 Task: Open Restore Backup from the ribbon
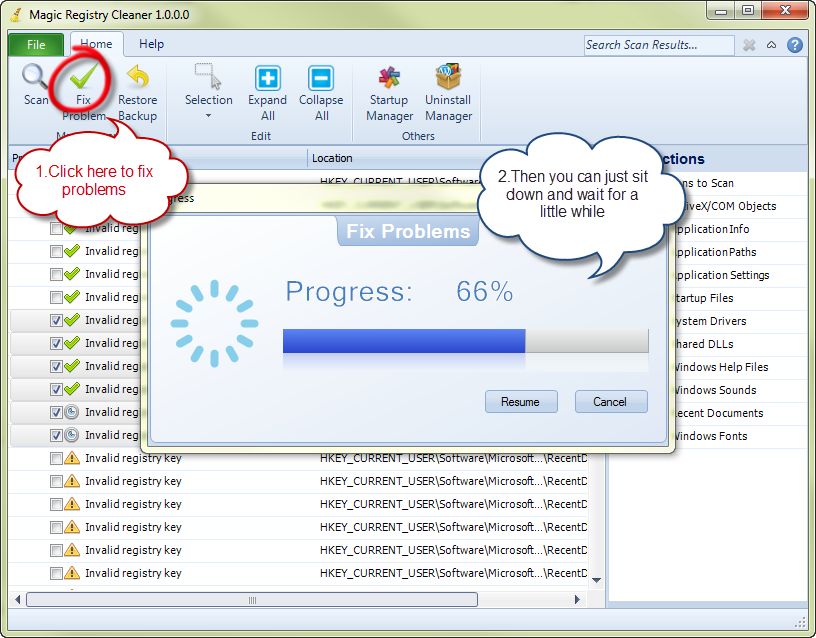click(x=137, y=93)
